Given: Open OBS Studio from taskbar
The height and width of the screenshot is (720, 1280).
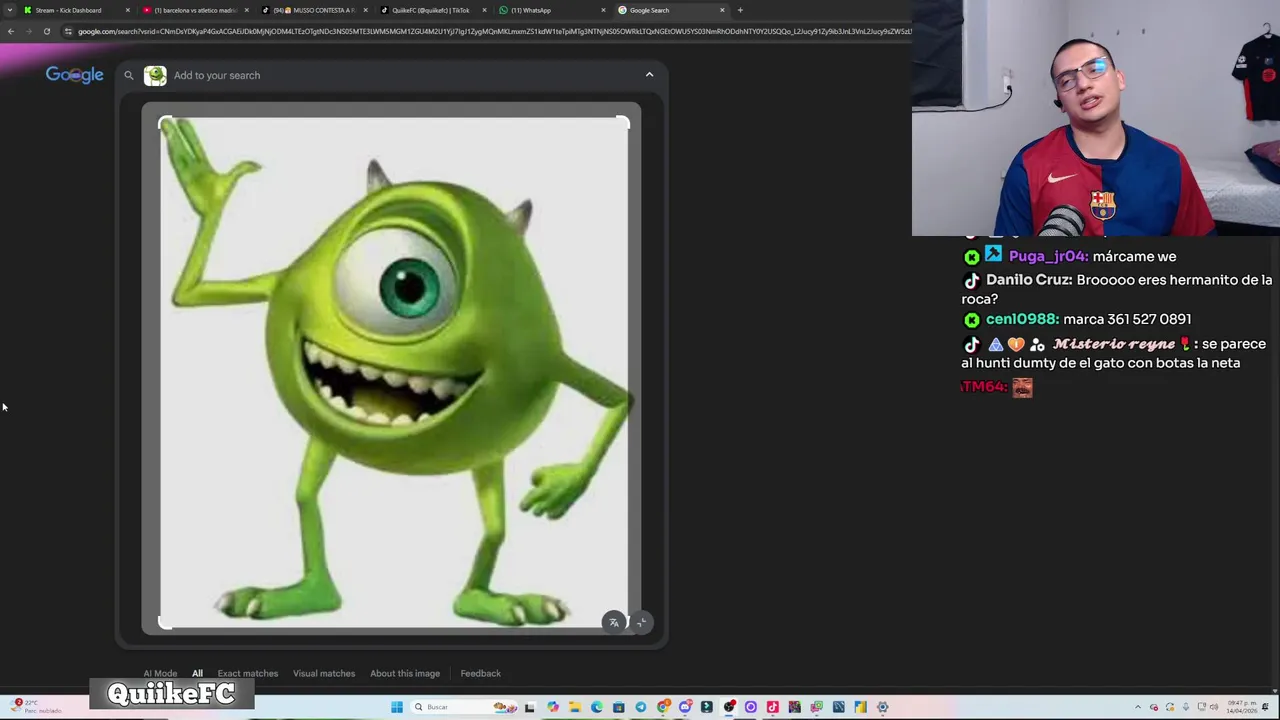Looking at the screenshot, I should coord(729,707).
